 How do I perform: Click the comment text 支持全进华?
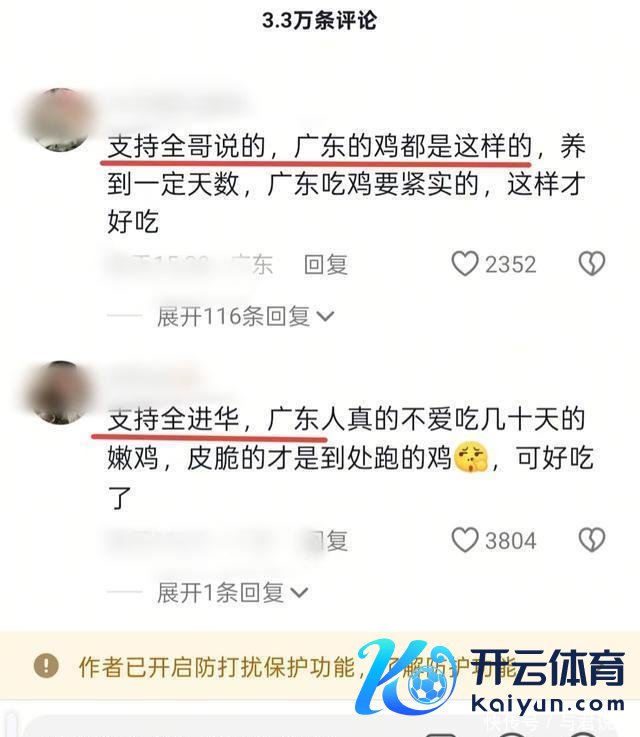pos(173,419)
